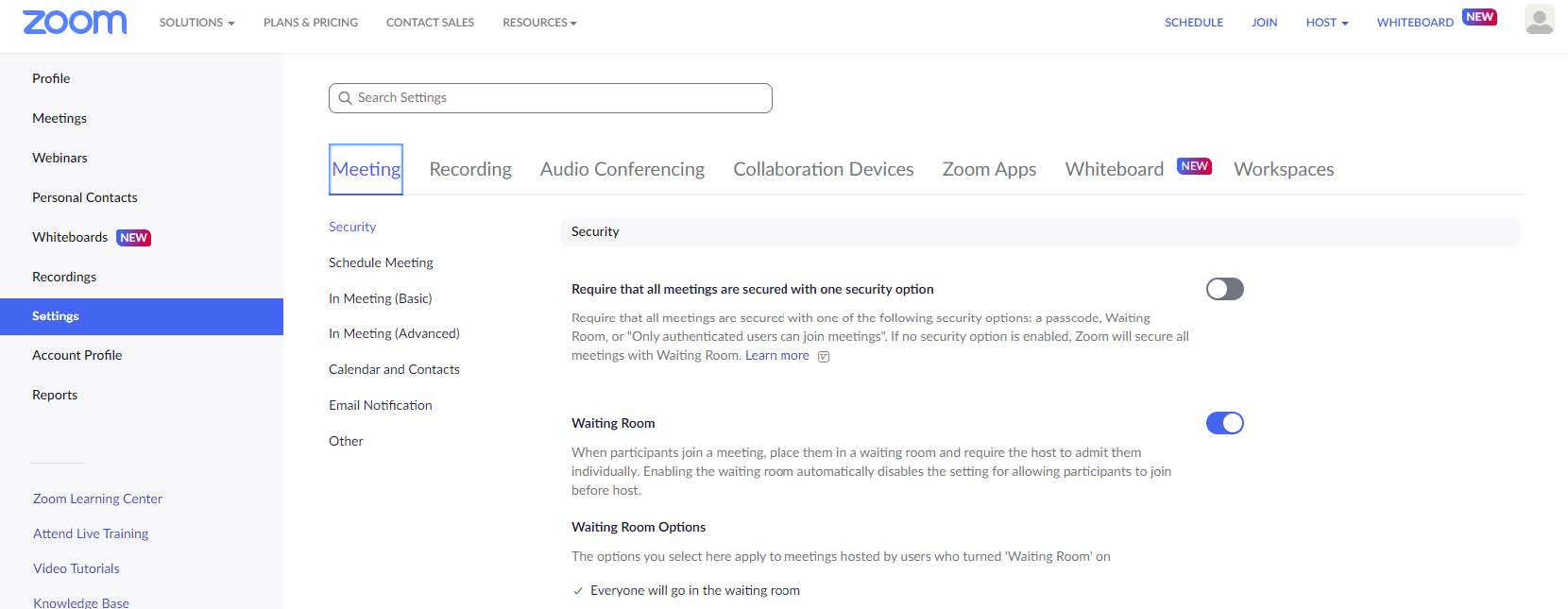1568x609 pixels.
Task: Open the Workspaces tab
Action: pyautogui.click(x=1284, y=170)
